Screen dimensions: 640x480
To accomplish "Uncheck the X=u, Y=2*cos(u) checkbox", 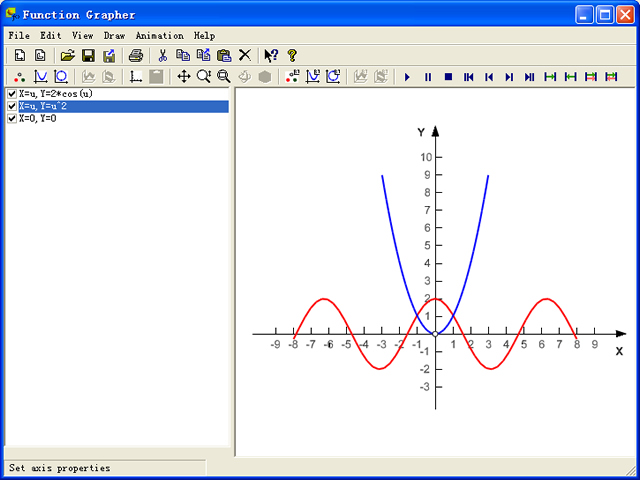I will 12,94.
